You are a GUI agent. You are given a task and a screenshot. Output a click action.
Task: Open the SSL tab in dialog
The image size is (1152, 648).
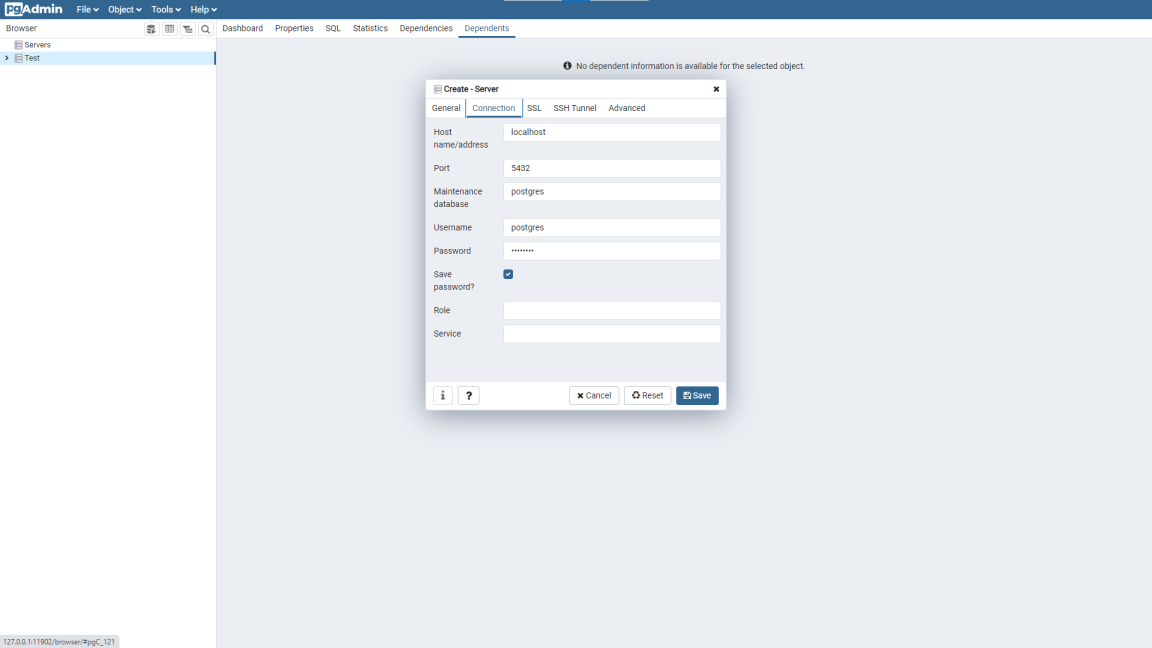(x=534, y=108)
